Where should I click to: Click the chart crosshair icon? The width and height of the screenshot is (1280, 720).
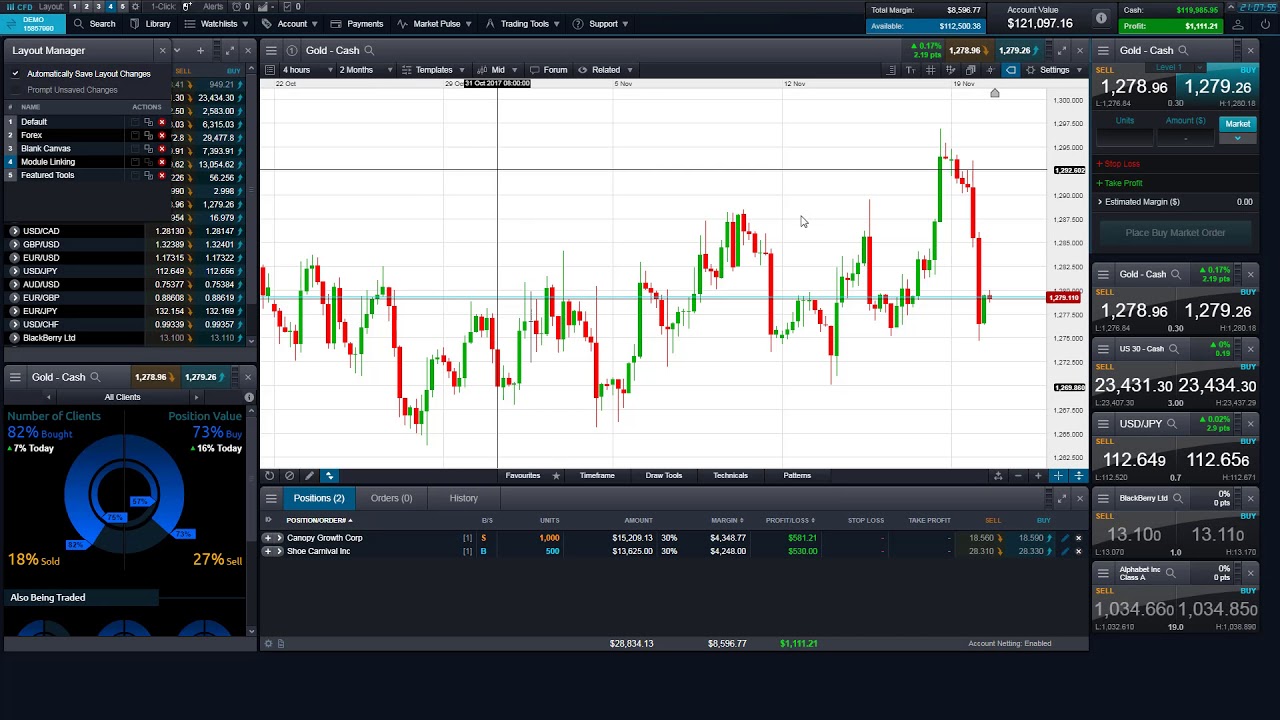990,70
